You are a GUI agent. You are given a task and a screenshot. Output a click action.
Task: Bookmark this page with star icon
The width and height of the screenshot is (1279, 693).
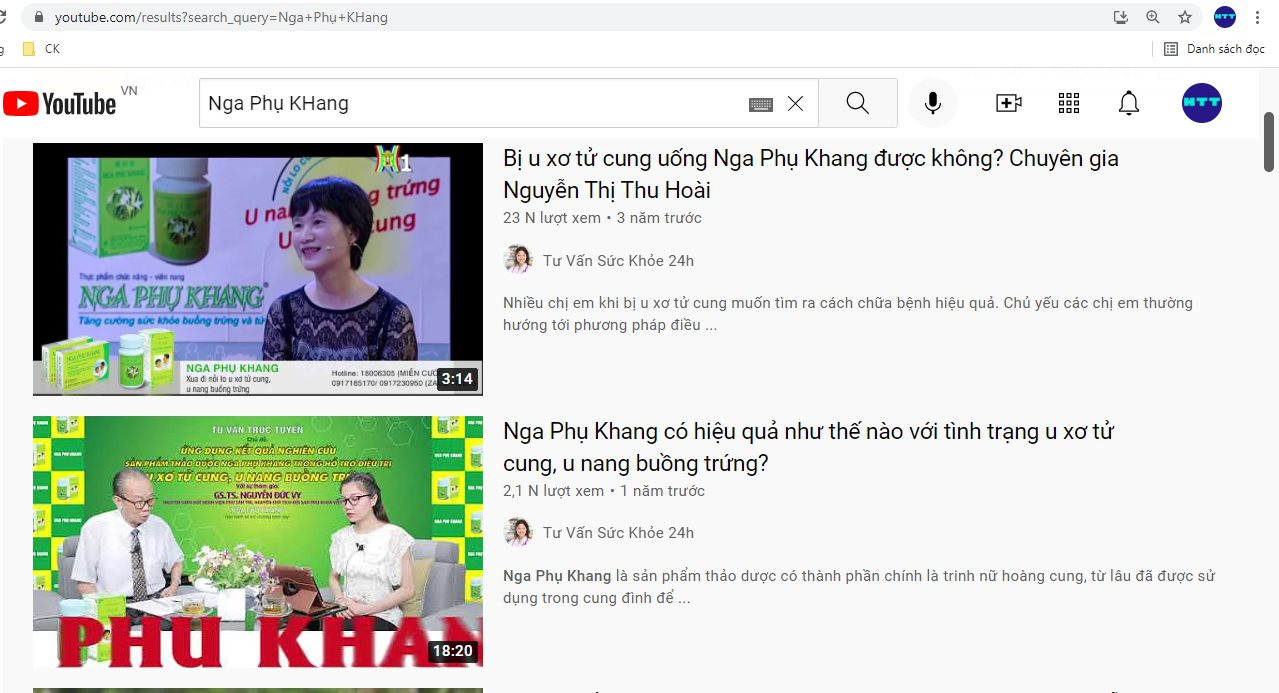coord(1185,17)
